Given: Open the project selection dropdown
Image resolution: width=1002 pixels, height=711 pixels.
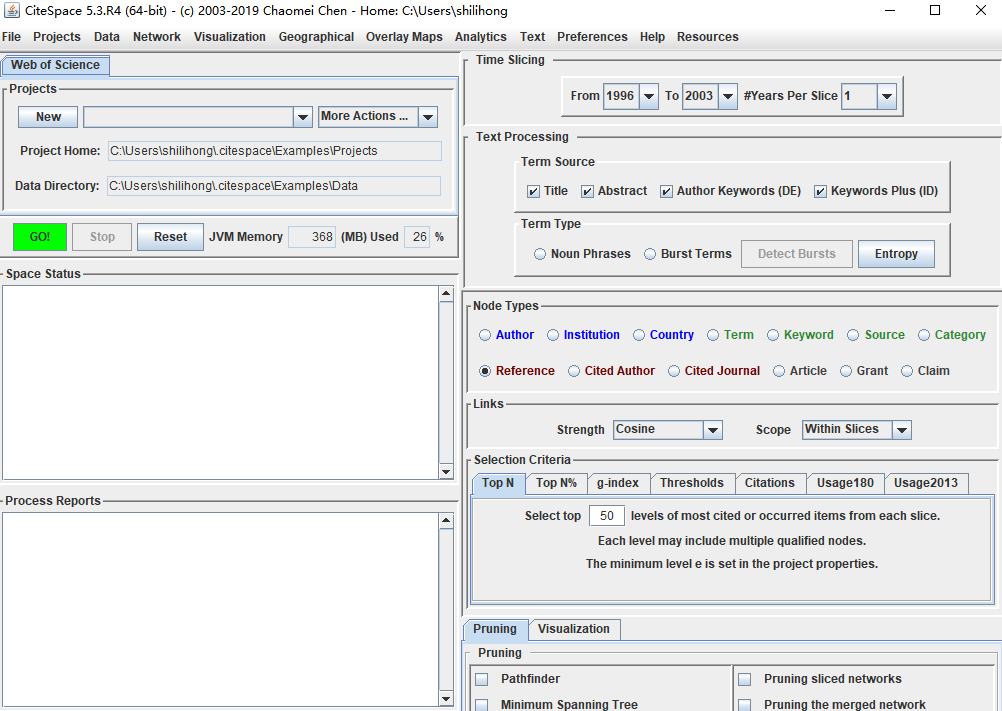Looking at the screenshot, I should pyautogui.click(x=303, y=117).
